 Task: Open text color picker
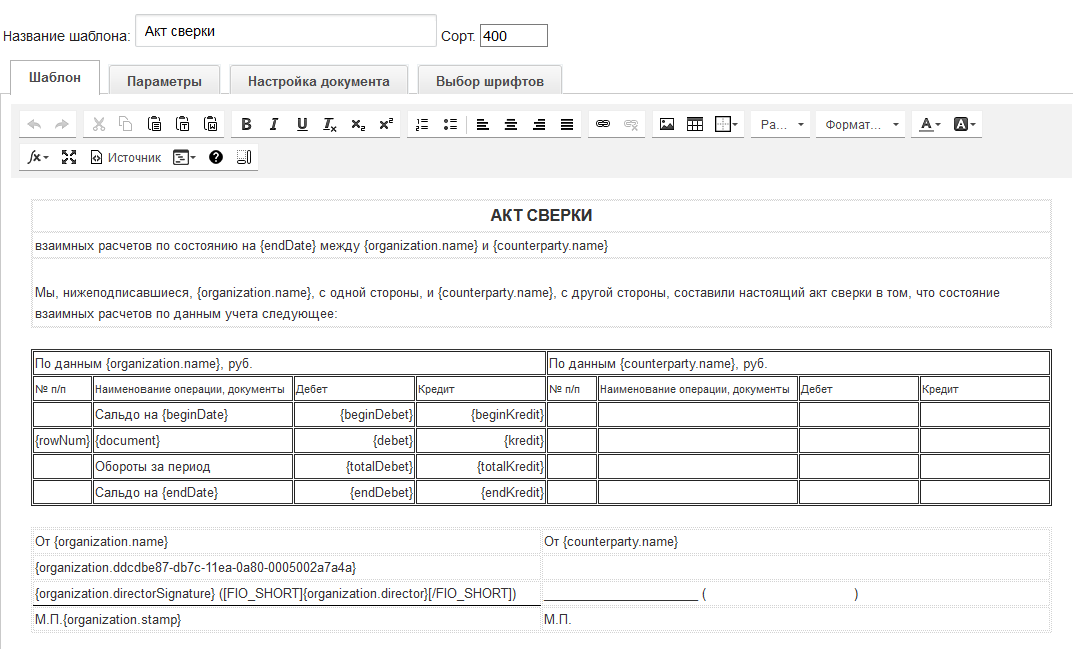pyautogui.click(x=930, y=125)
